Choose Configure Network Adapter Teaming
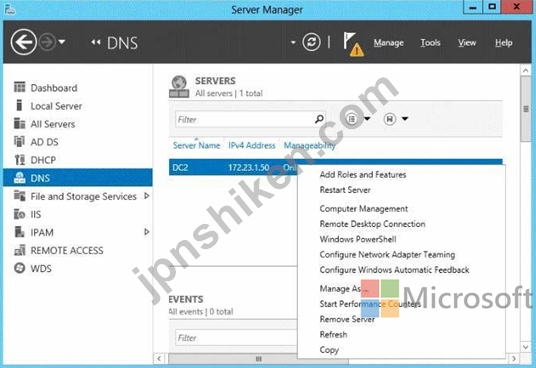536x368 pixels. 387,255
